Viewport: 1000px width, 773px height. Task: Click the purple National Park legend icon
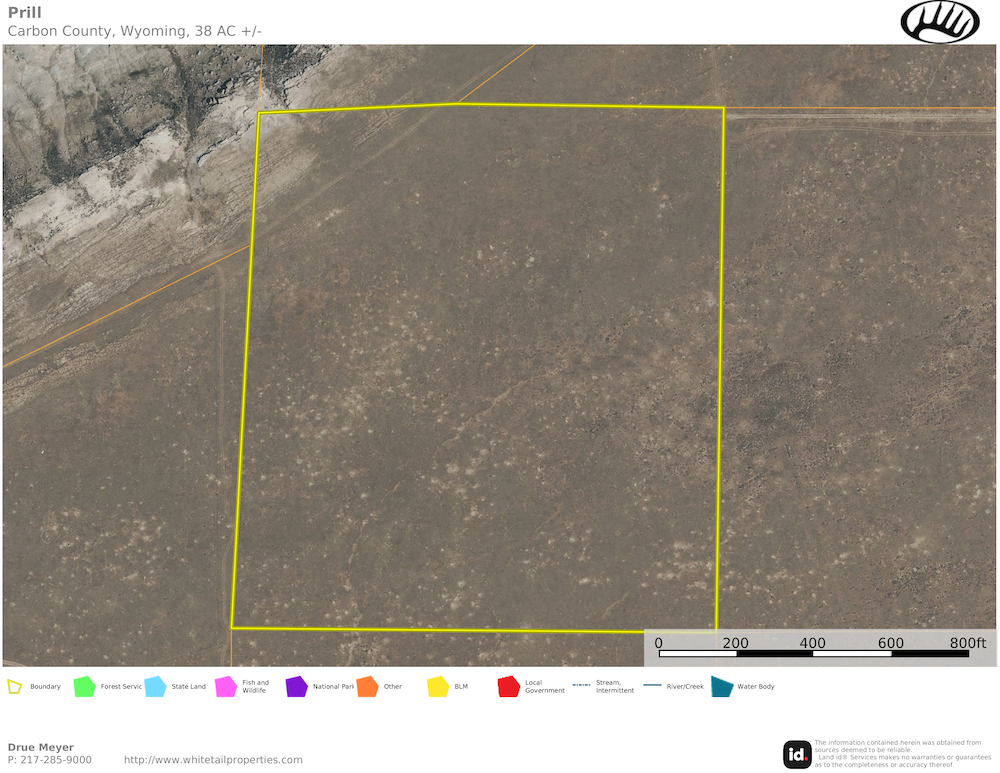click(x=296, y=687)
